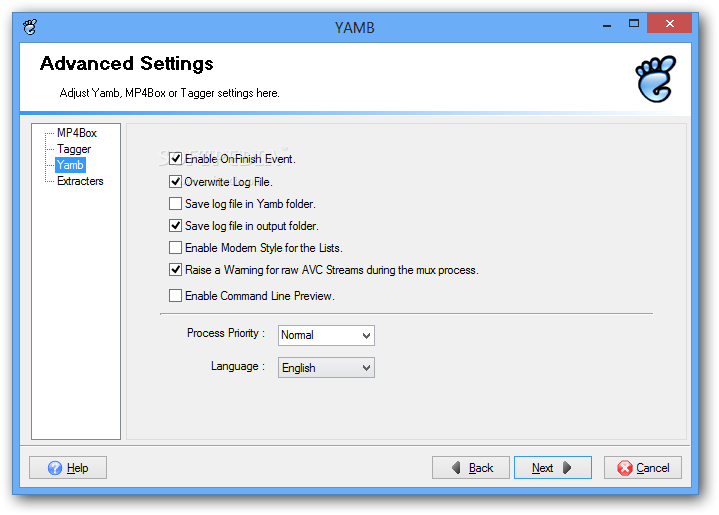
Task: Open the Language dropdown
Action: coord(326,368)
